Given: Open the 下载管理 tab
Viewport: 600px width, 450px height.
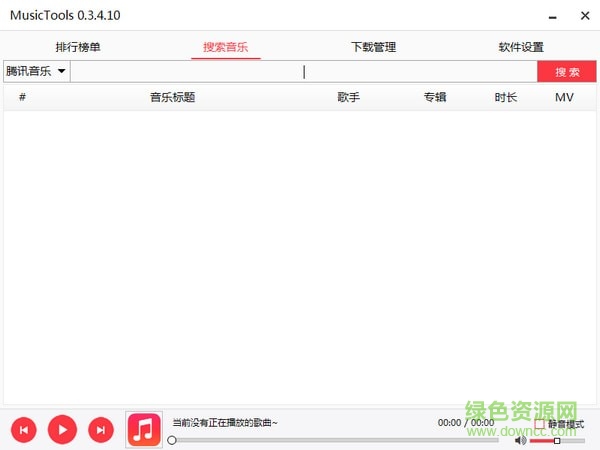Looking at the screenshot, I should [x=373, y=47].
